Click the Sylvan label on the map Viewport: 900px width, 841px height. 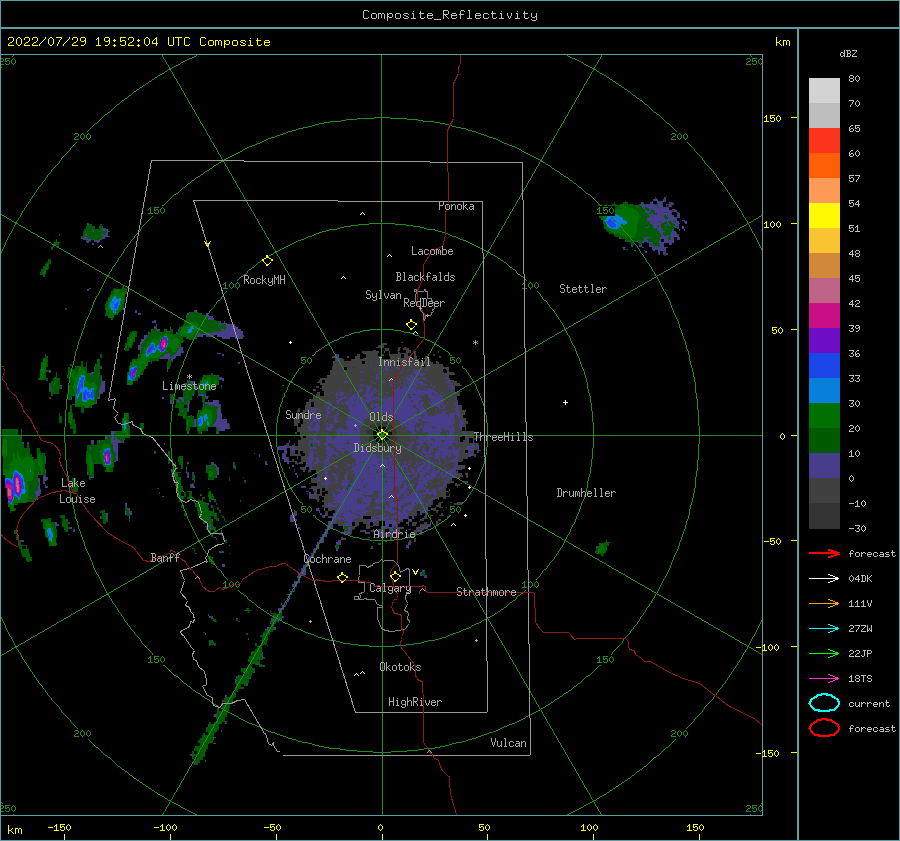point(383,295)
